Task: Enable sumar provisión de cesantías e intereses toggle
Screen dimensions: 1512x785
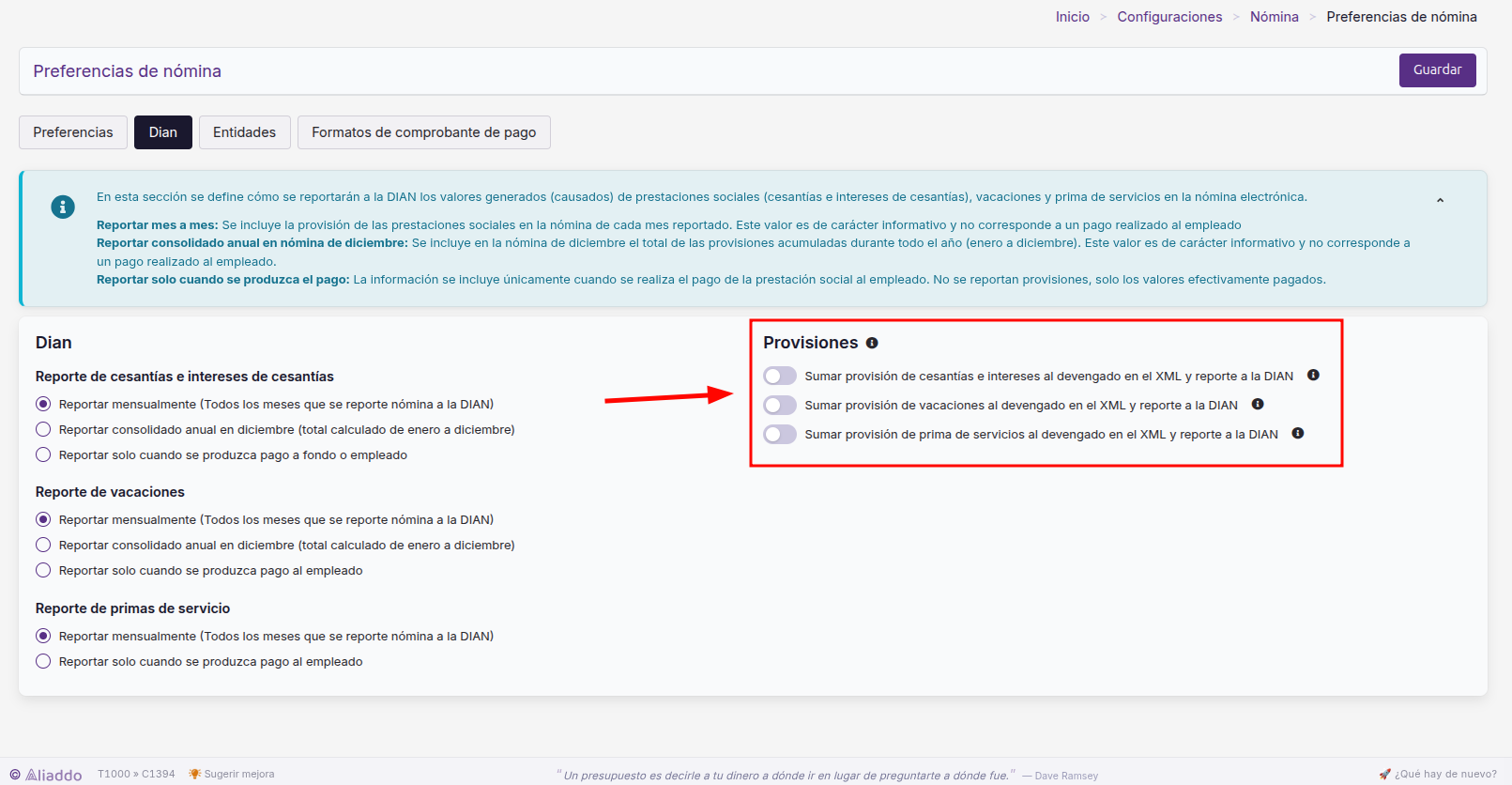Action: [x=780, y=376]
